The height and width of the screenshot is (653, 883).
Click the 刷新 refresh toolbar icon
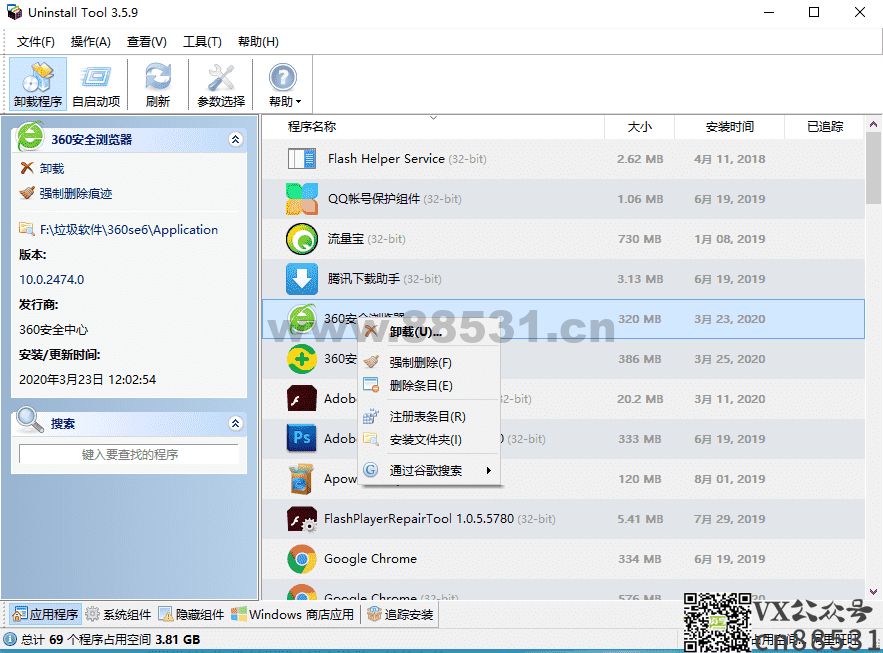pyautogui.click(x=158, y=84)
